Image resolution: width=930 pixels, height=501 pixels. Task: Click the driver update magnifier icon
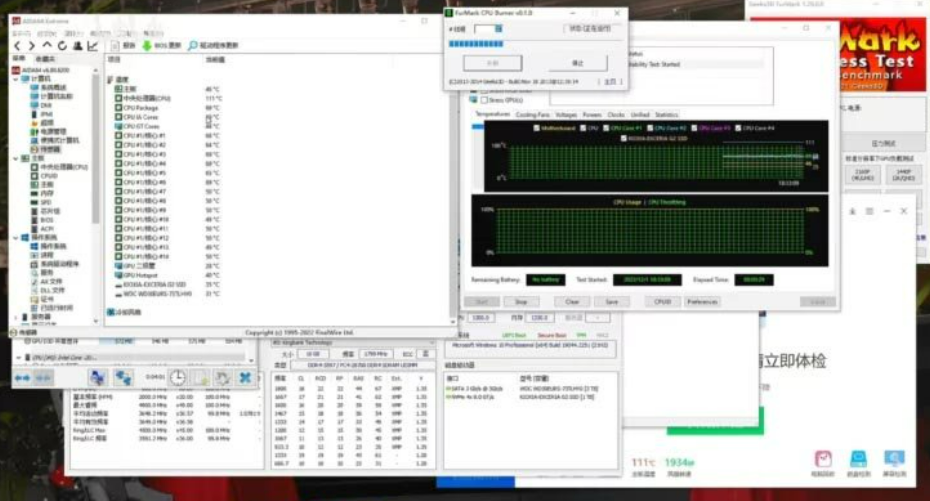(192, 46)
